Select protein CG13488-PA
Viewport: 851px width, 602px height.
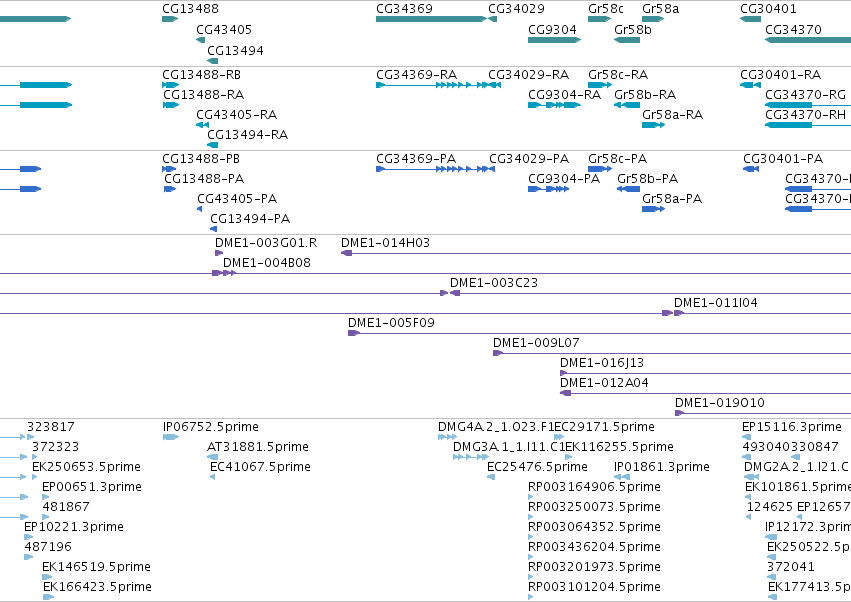tap(204, 179)
